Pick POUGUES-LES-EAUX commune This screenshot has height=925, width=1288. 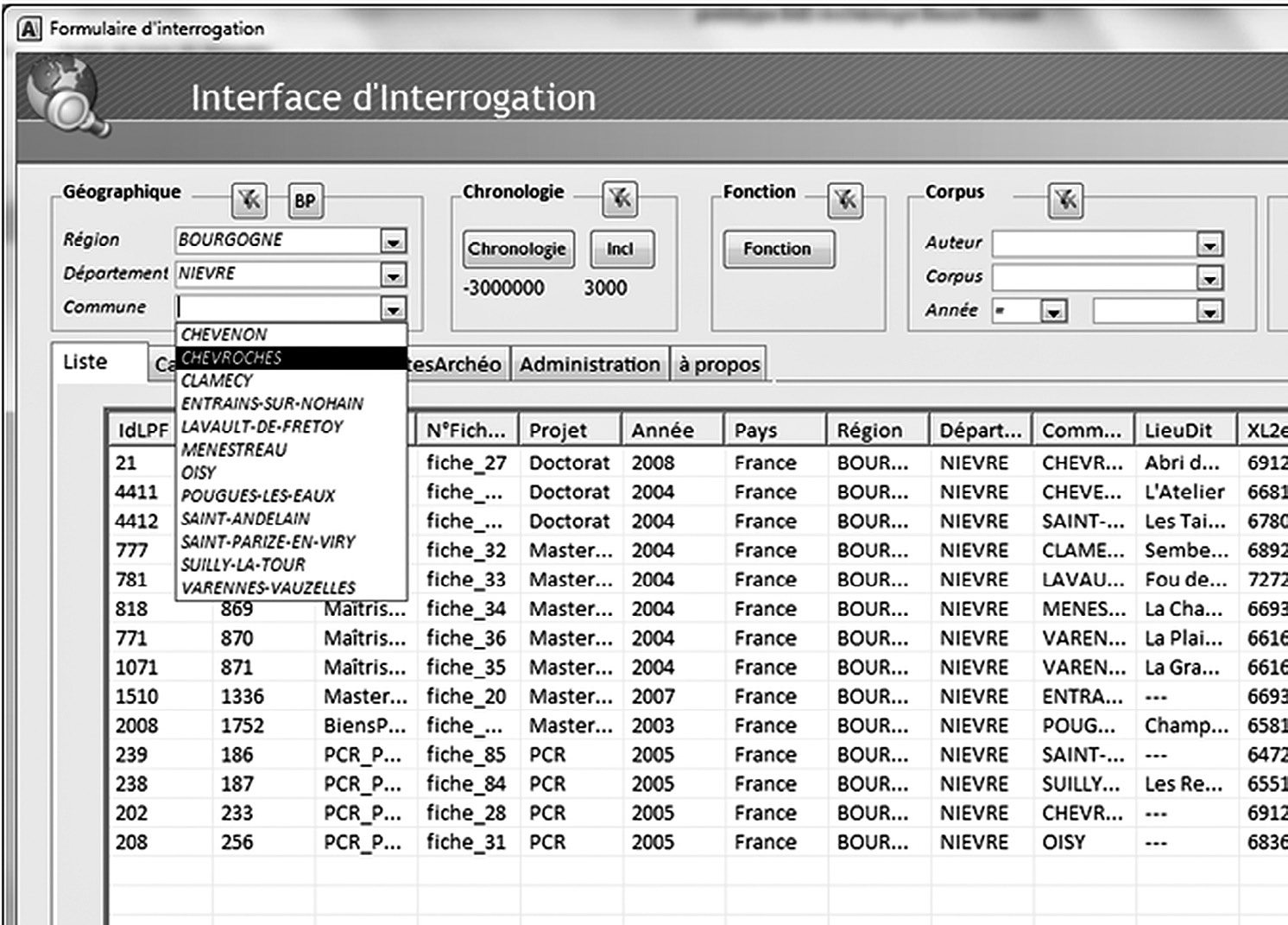pyautogui.click(x=291, y=496)
